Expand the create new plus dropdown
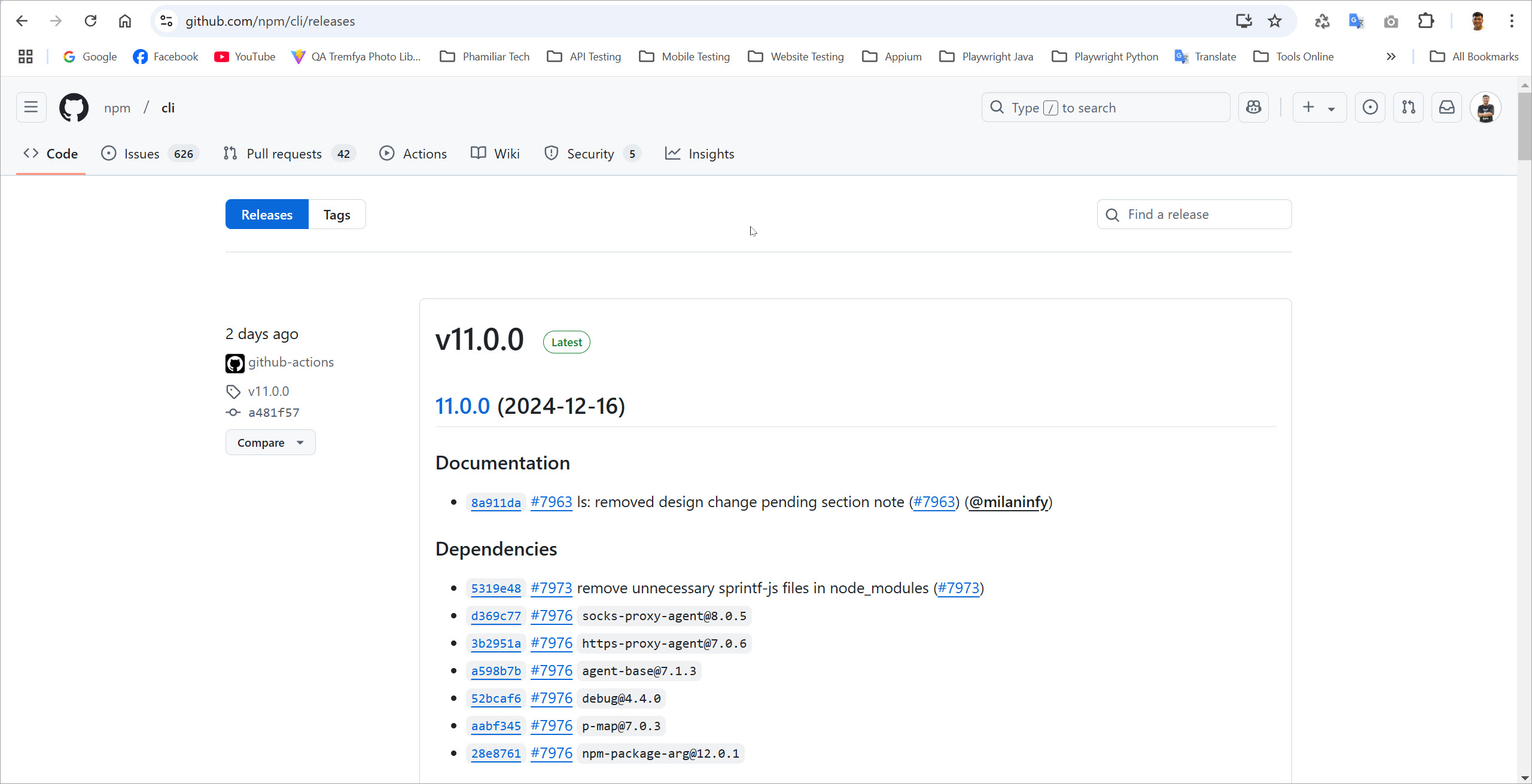This screenshot has width=1532, height=784. click(1319, 108)
